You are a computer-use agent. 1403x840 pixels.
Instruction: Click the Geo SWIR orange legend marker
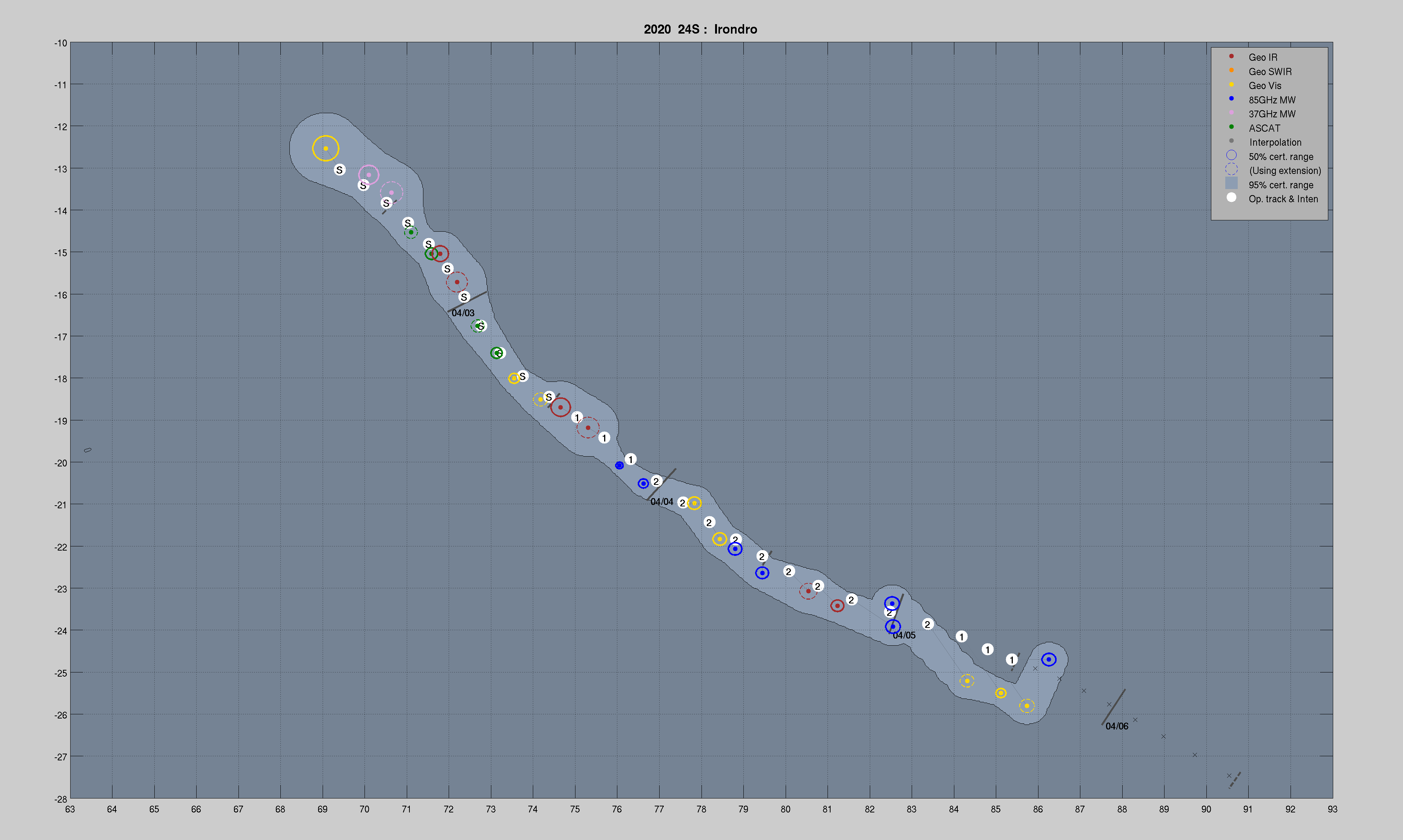click(x=1231, y=71)
